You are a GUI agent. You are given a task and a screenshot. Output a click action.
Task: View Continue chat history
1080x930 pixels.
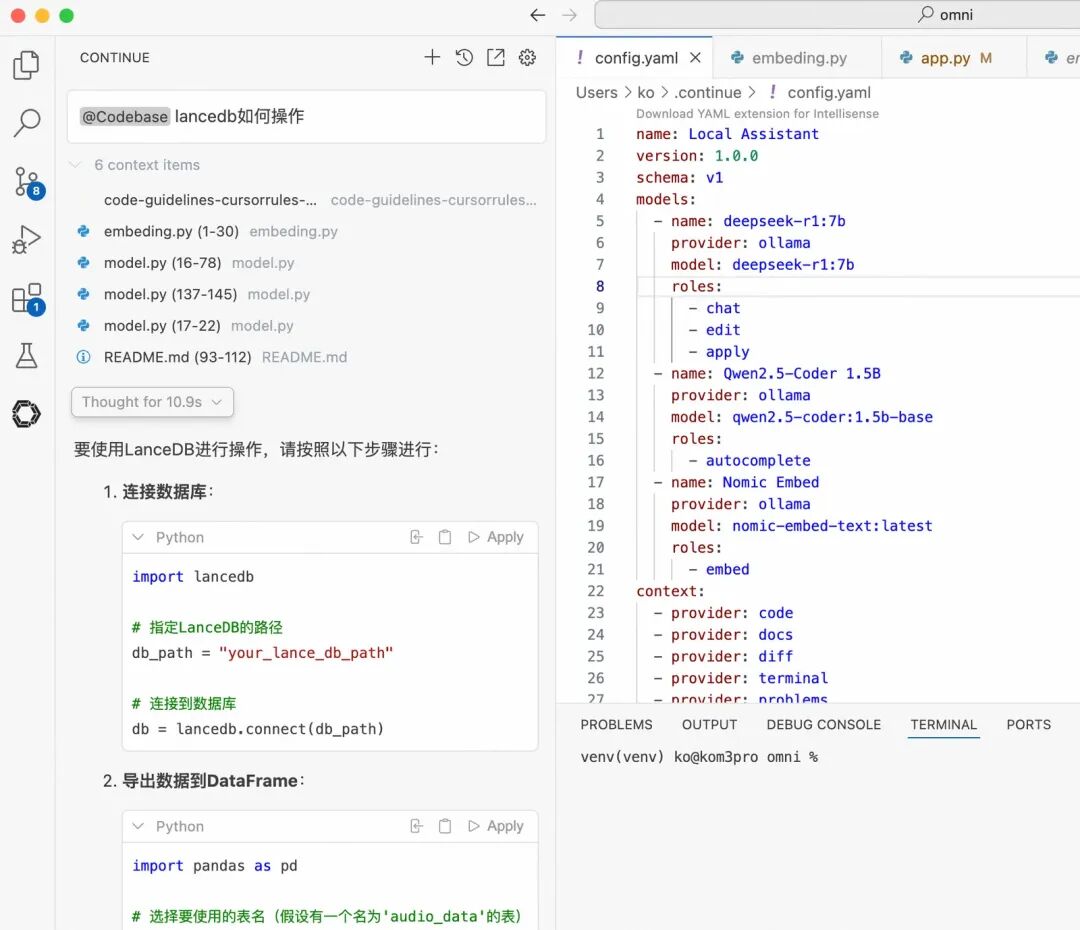464,57
